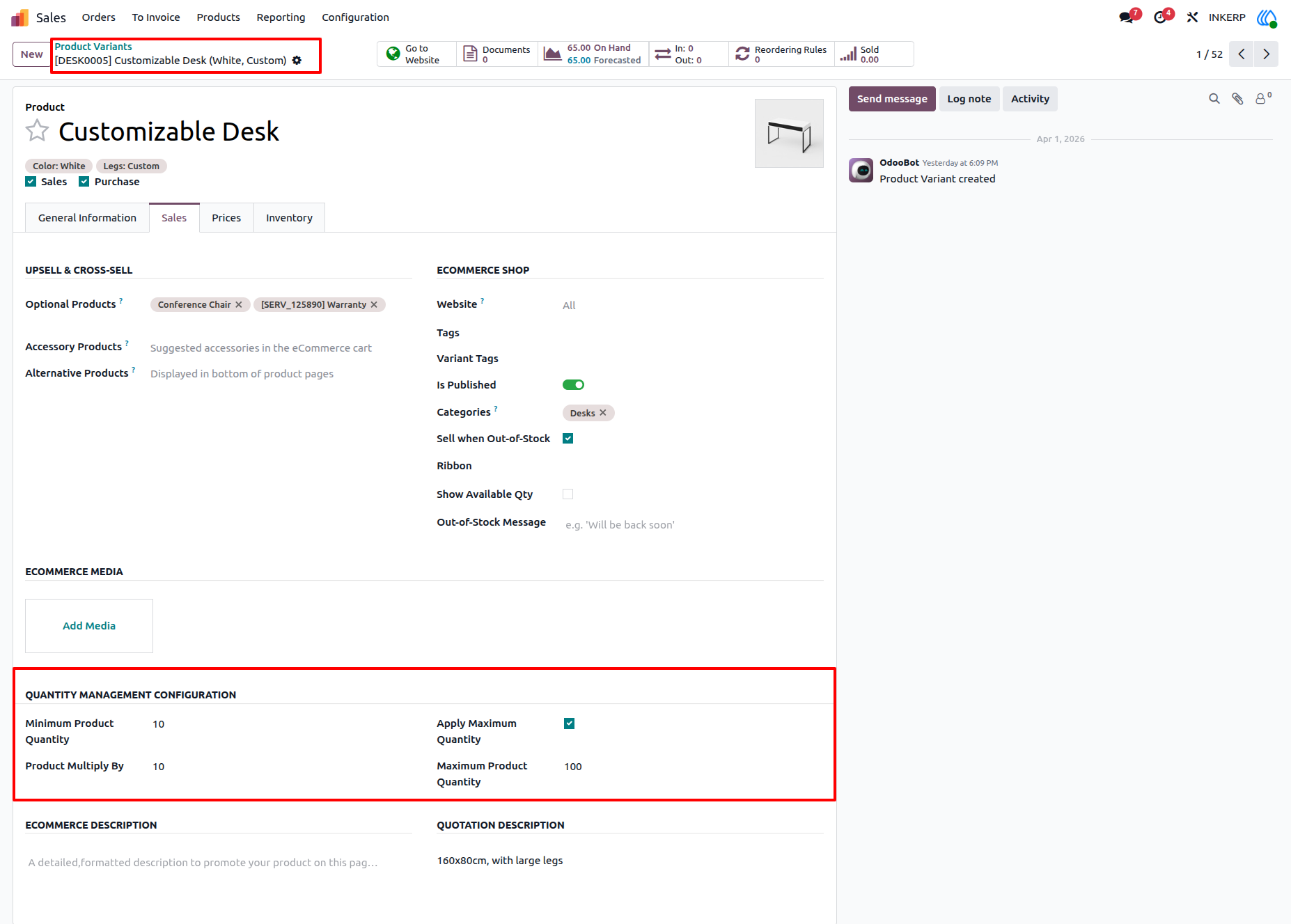The height and width of the screenshot is (924, 1291).
Task: Open the Orders menu
Action: pyautogui.click(x=99, y=17)
